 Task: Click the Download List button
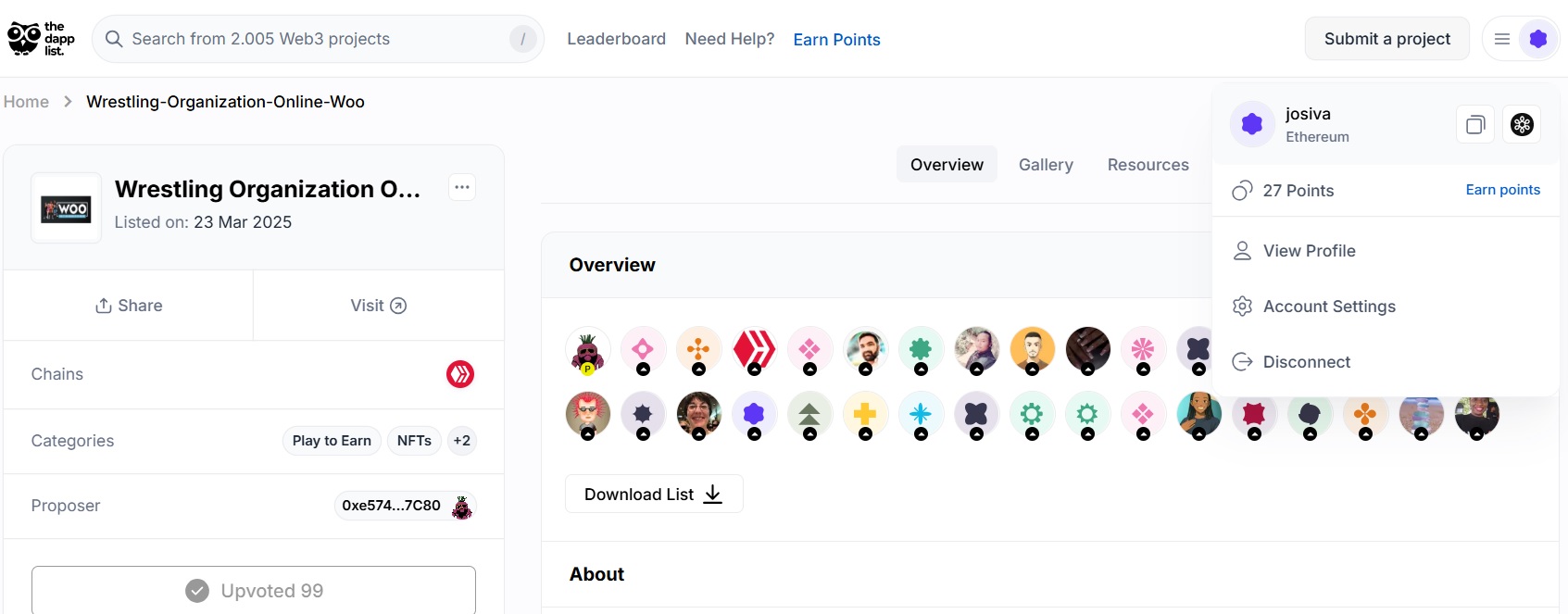[x=654, y=494]
